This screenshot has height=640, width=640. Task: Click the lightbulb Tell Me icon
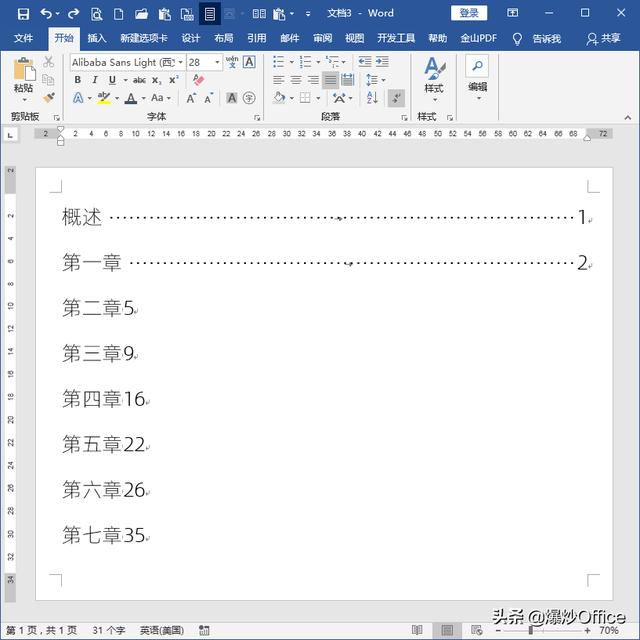point(517,39)
